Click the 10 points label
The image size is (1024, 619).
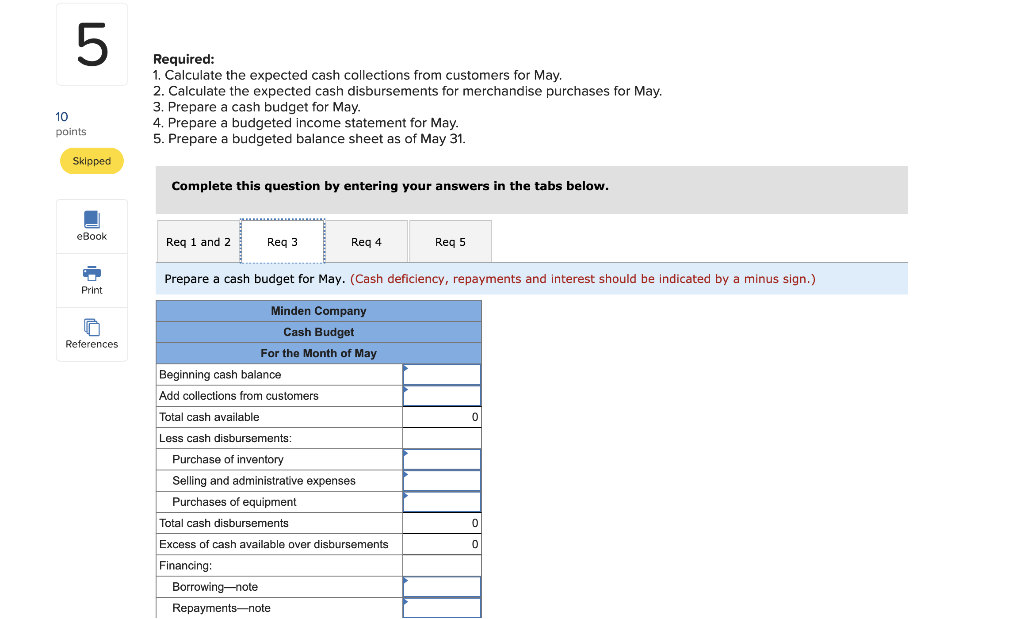tap(70, 122)
